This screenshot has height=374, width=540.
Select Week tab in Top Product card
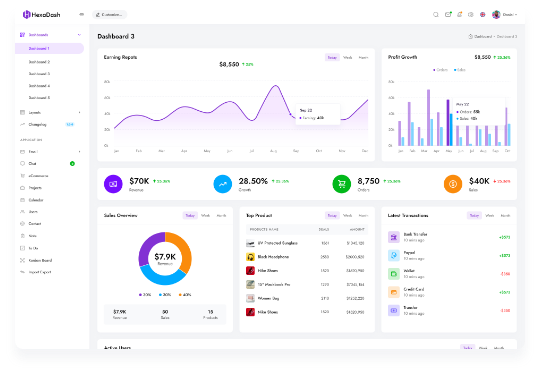tap(347, 216)
